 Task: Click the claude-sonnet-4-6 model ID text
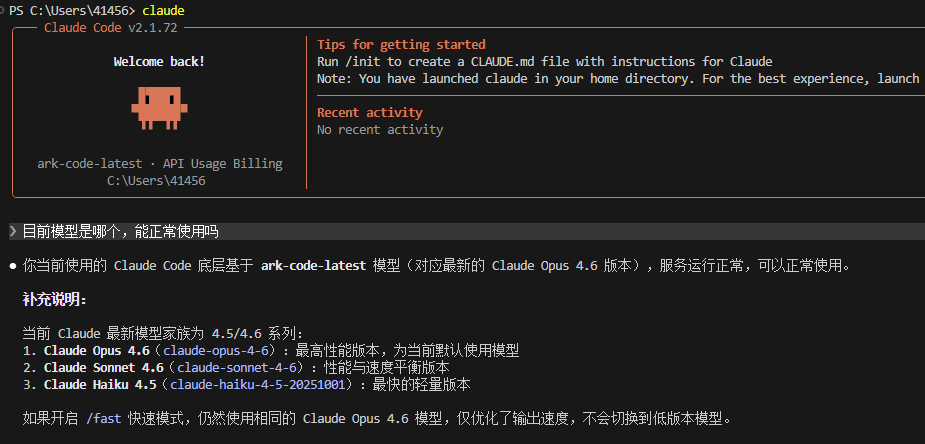point(241,368)
